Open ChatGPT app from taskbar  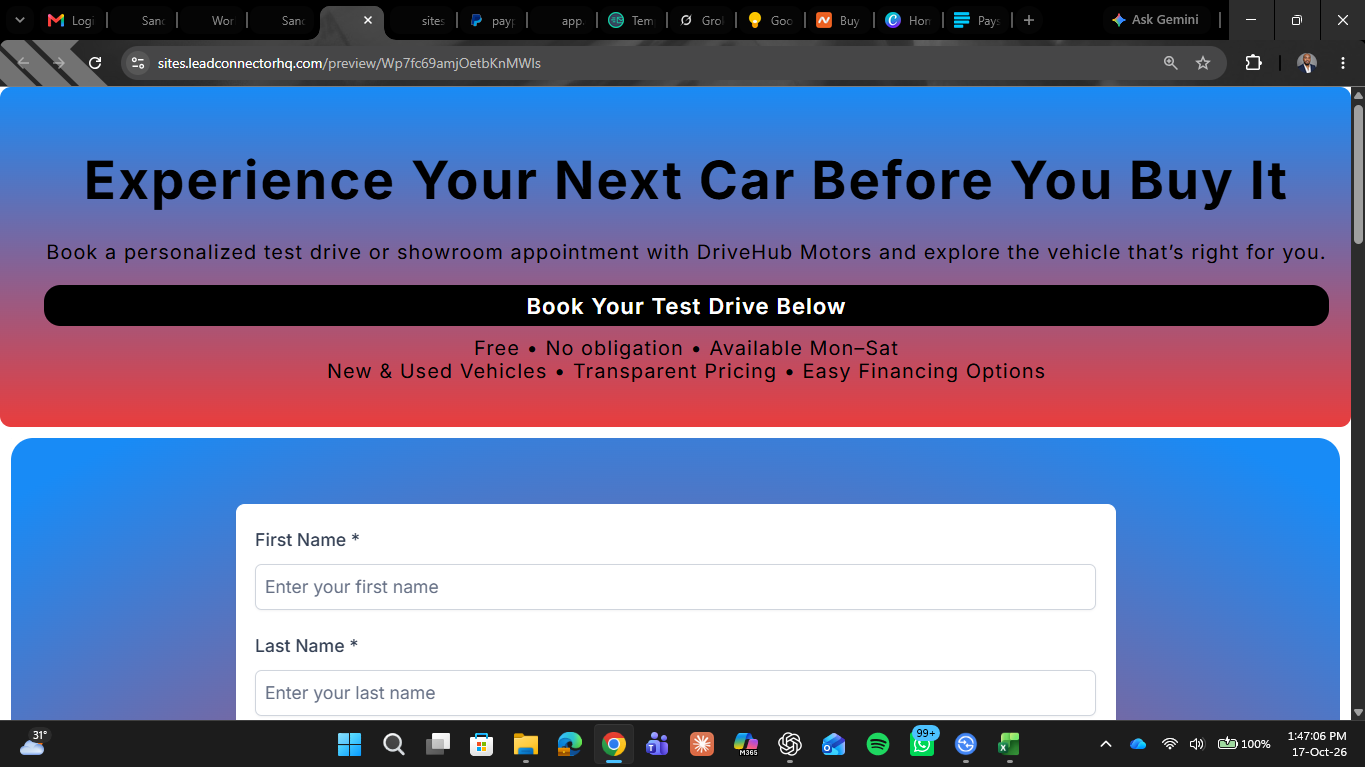point(790,744)
